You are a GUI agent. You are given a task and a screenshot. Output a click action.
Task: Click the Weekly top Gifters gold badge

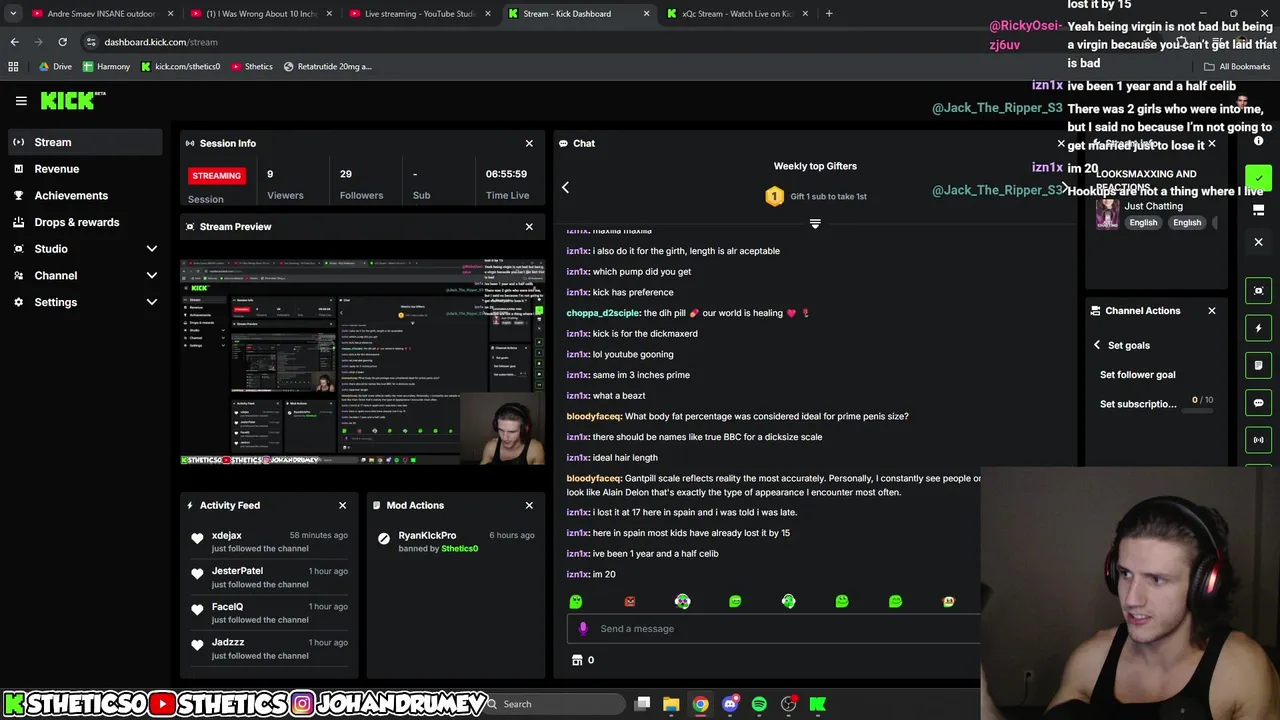[x=774, y=196]
